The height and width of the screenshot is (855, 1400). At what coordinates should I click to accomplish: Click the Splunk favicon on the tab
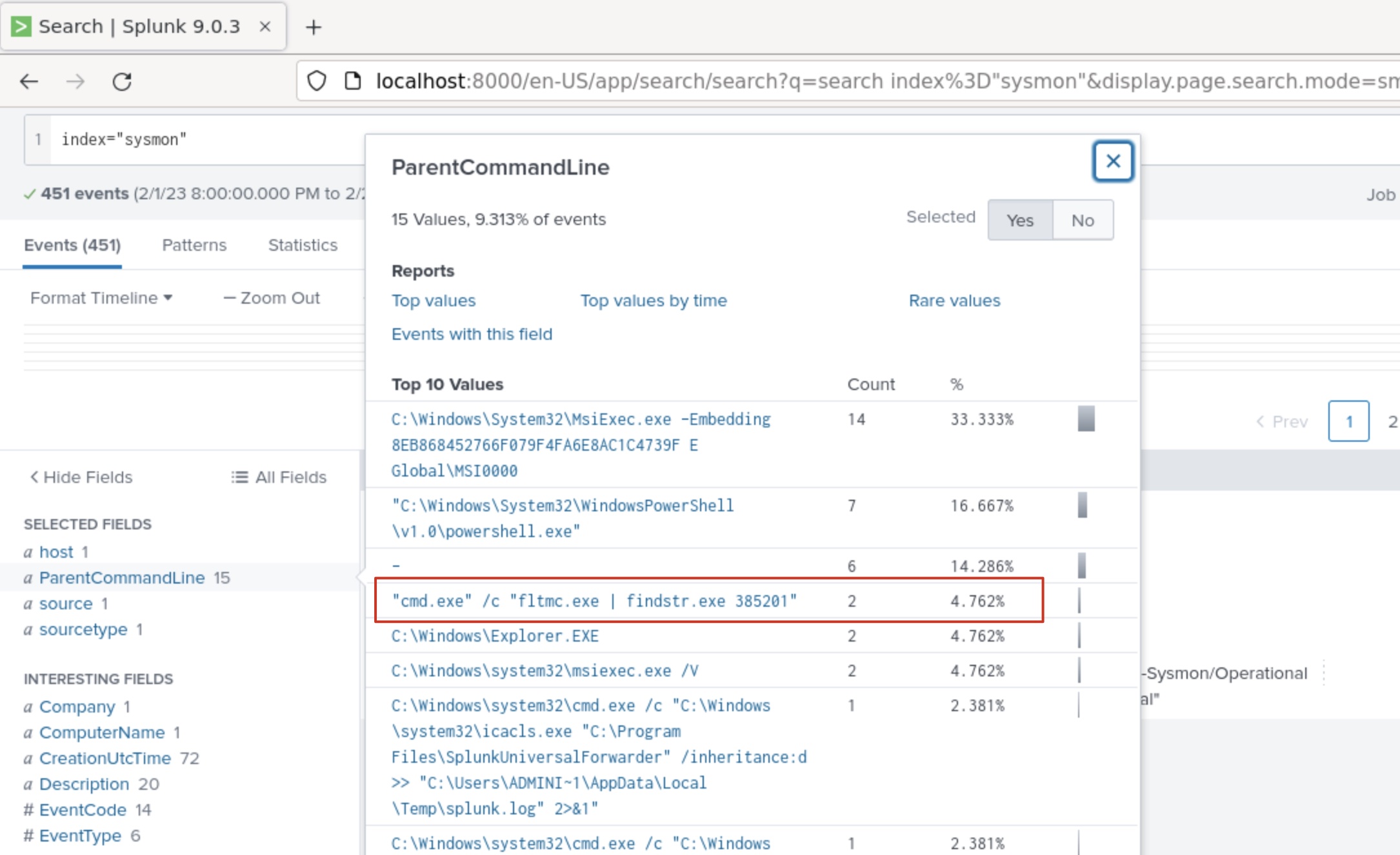(x=21, y=26)
